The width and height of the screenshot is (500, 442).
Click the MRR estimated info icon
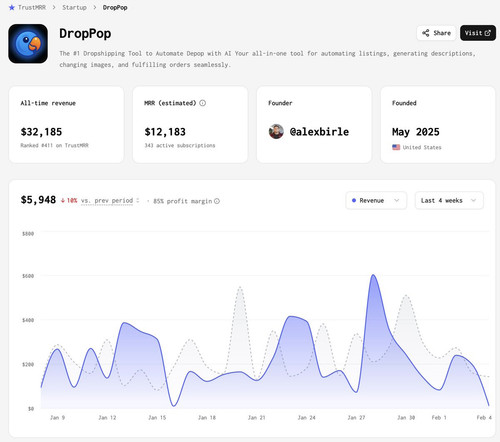point(203,103)
